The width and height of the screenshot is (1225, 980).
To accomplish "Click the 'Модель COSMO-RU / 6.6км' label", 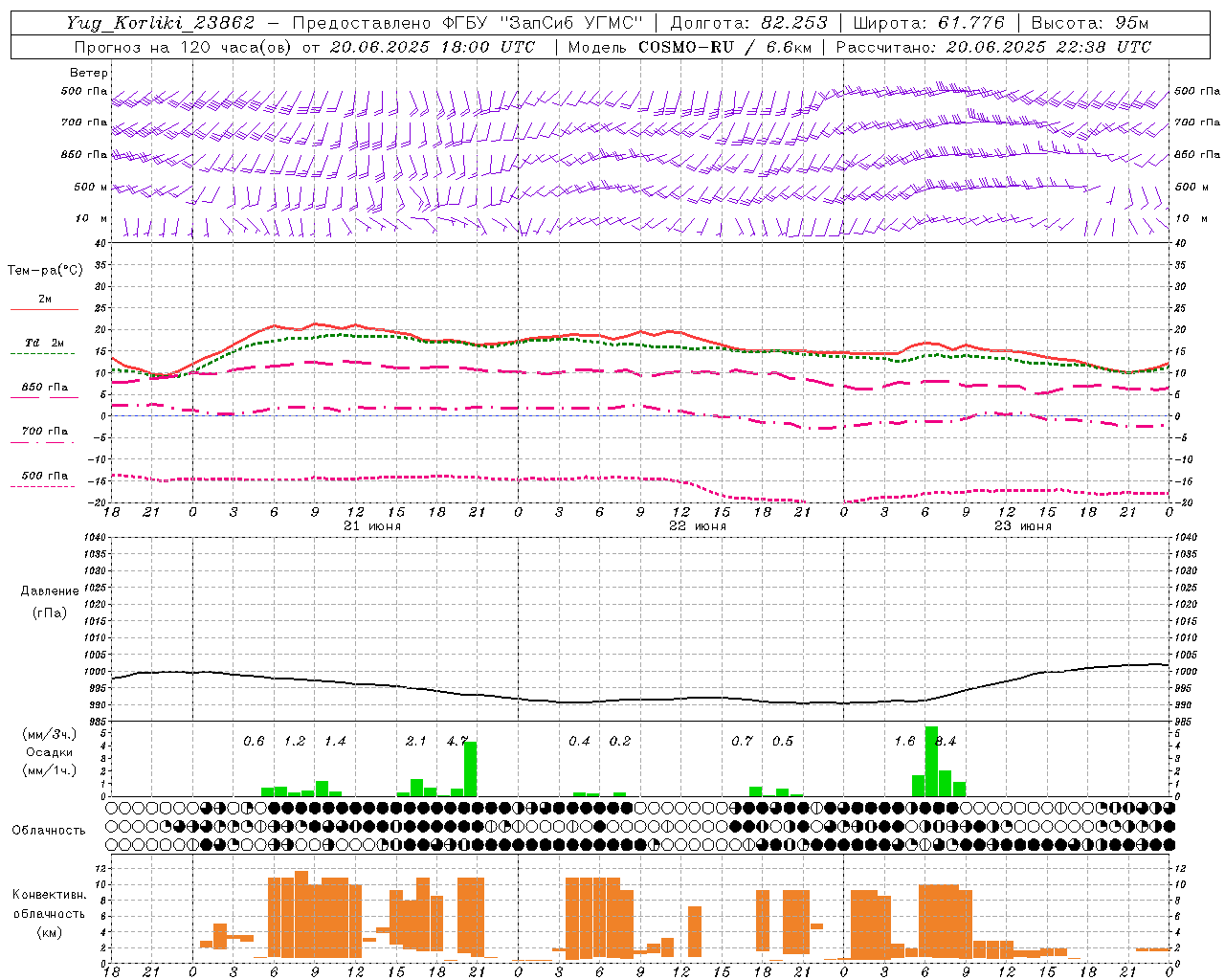I will click(x=690, y=47).
